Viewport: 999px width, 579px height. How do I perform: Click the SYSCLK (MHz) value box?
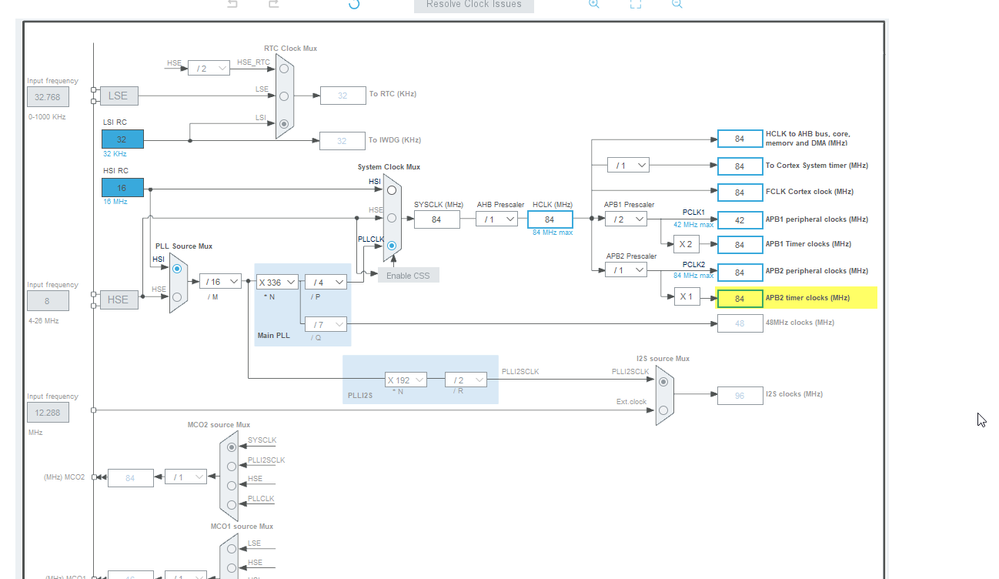pyautogui.click(x=436, y=220)
